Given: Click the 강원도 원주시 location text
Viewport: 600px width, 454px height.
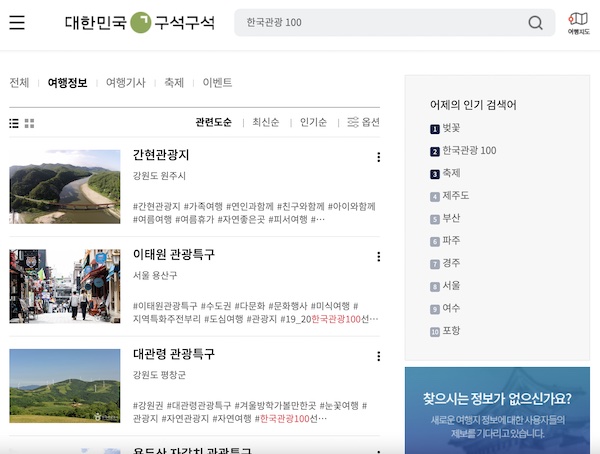Looking at the screenshot, I should pyautogui.click(x=159, y=176).
